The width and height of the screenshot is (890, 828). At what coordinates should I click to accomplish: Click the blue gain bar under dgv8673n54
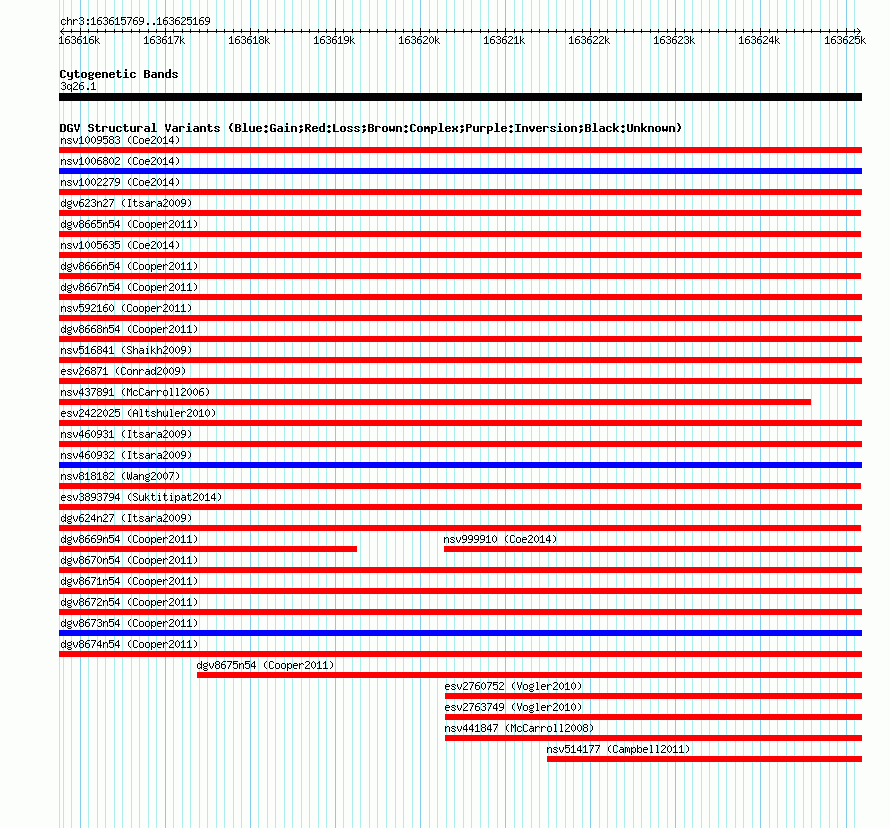pos(460,633)
